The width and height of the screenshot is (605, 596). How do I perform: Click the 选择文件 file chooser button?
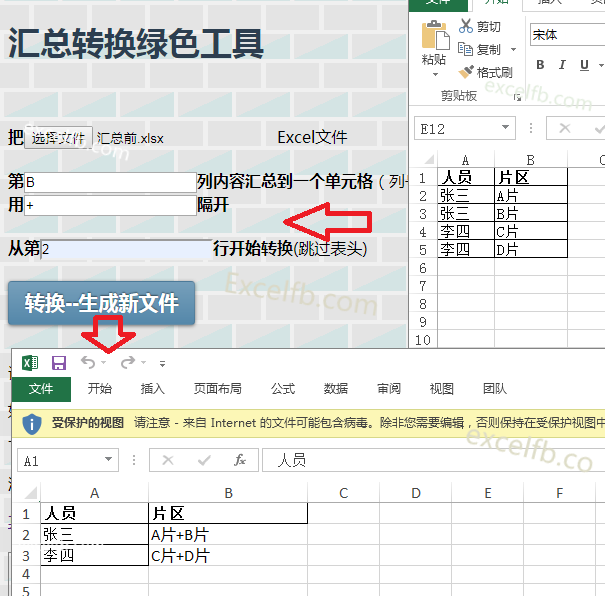point(58,138)
